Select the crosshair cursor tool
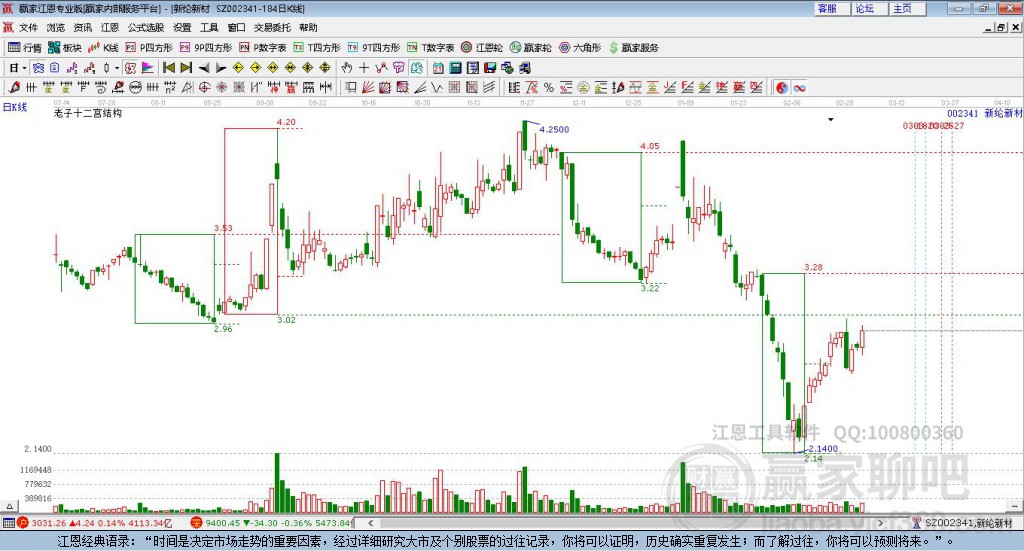The height and width of the screenshot is (551, 1024). tap(364, 67)
